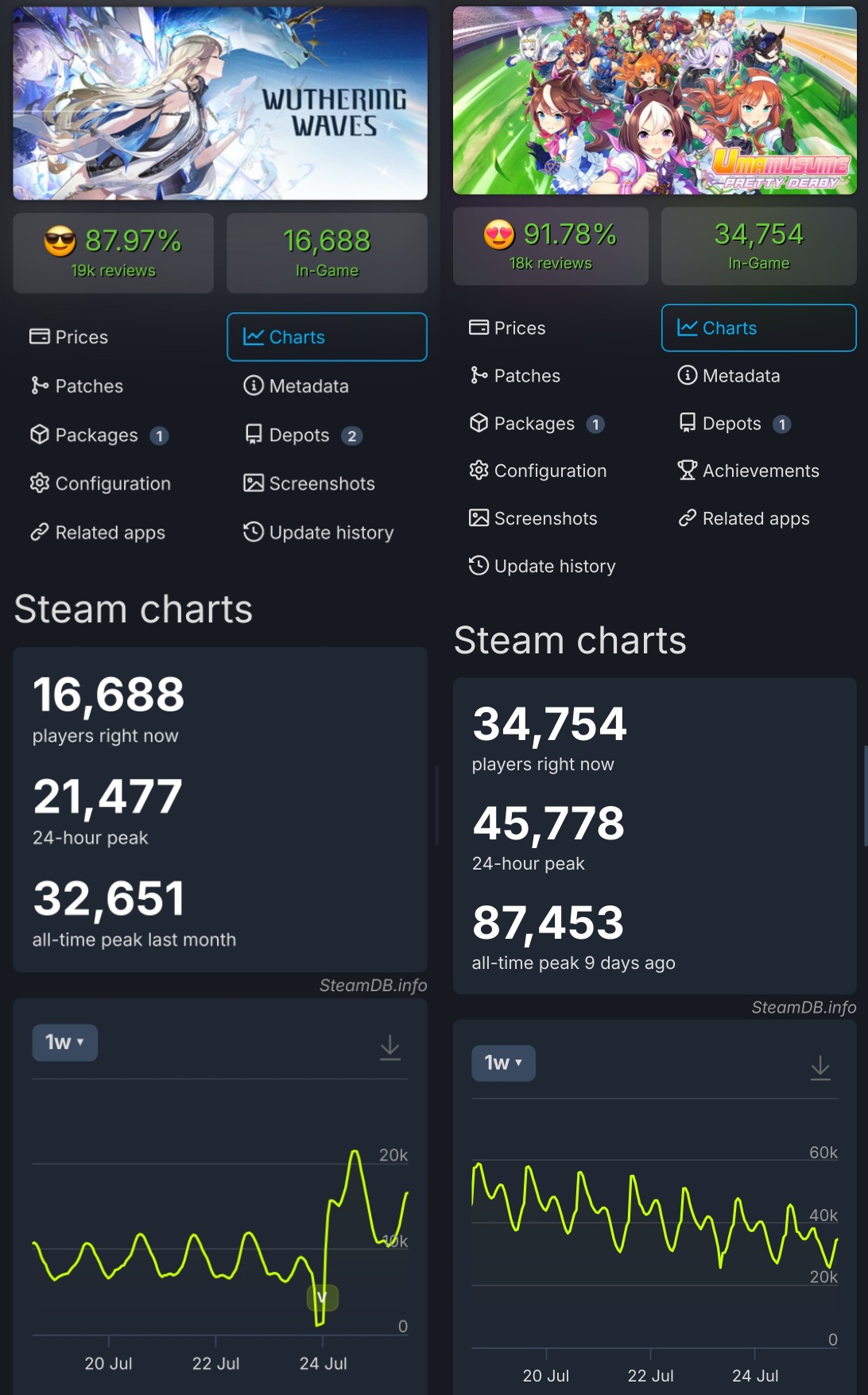868x1395 pixels.
Task: Open Prices for Umamusume
Action: 507,328
